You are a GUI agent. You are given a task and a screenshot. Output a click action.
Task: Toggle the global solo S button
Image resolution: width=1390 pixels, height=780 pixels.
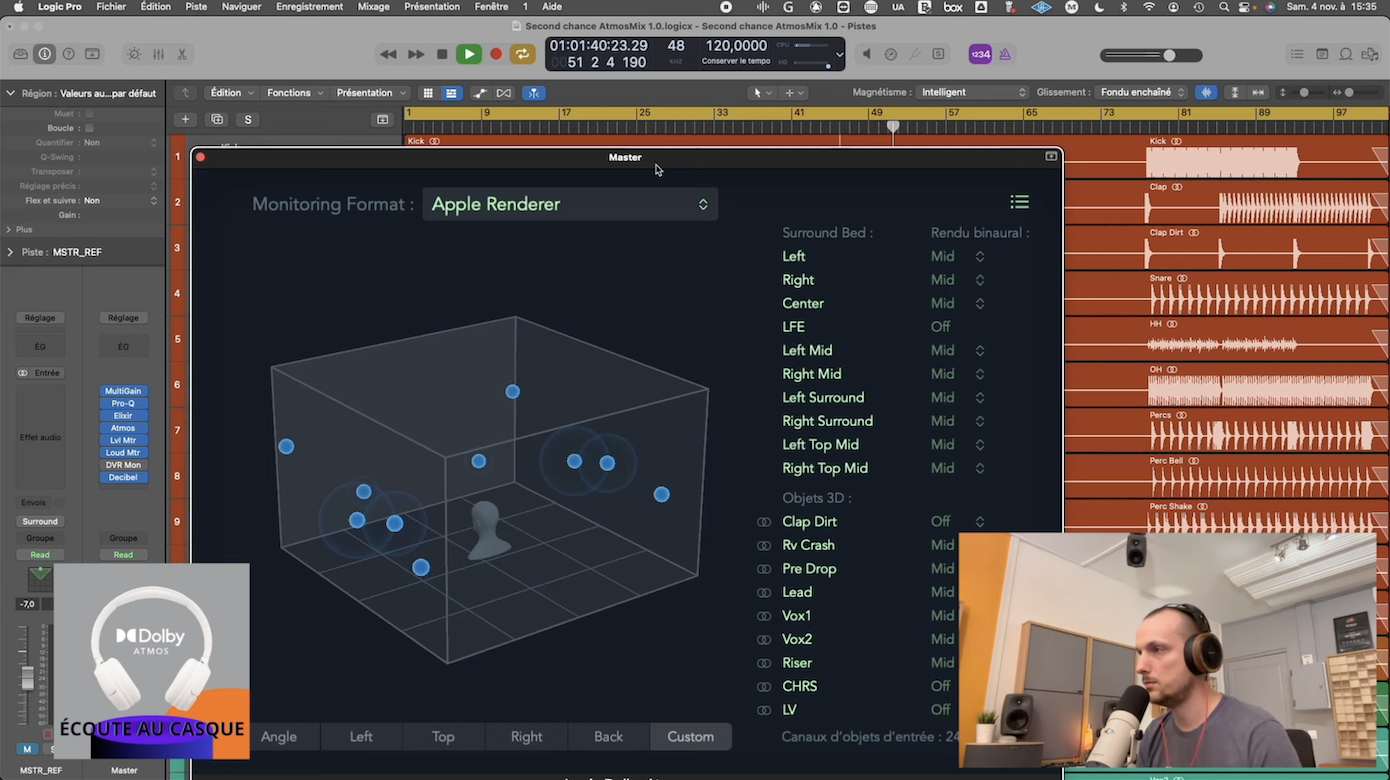(x=248, y=119)
